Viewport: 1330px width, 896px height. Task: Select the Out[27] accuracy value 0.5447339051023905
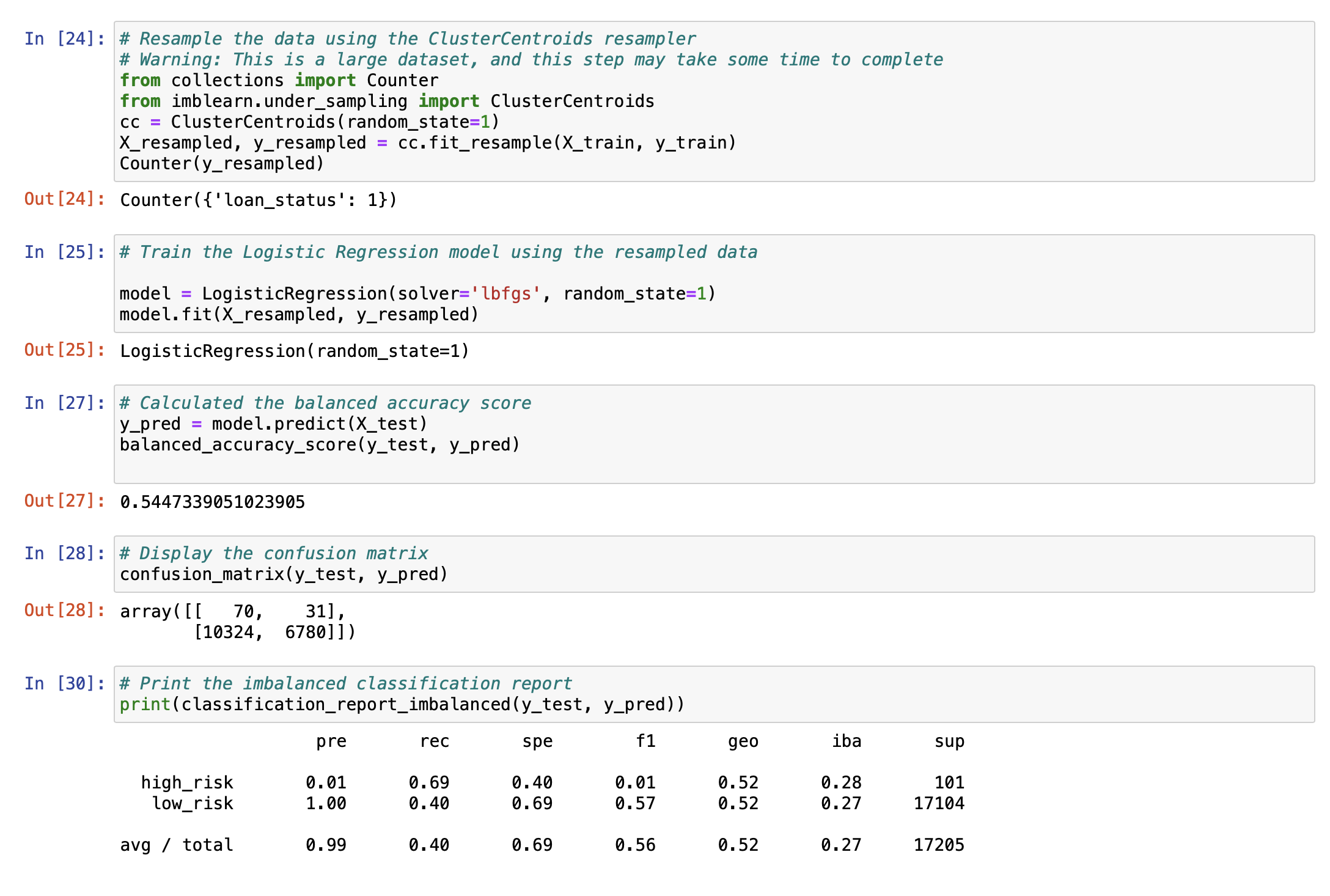211,501
